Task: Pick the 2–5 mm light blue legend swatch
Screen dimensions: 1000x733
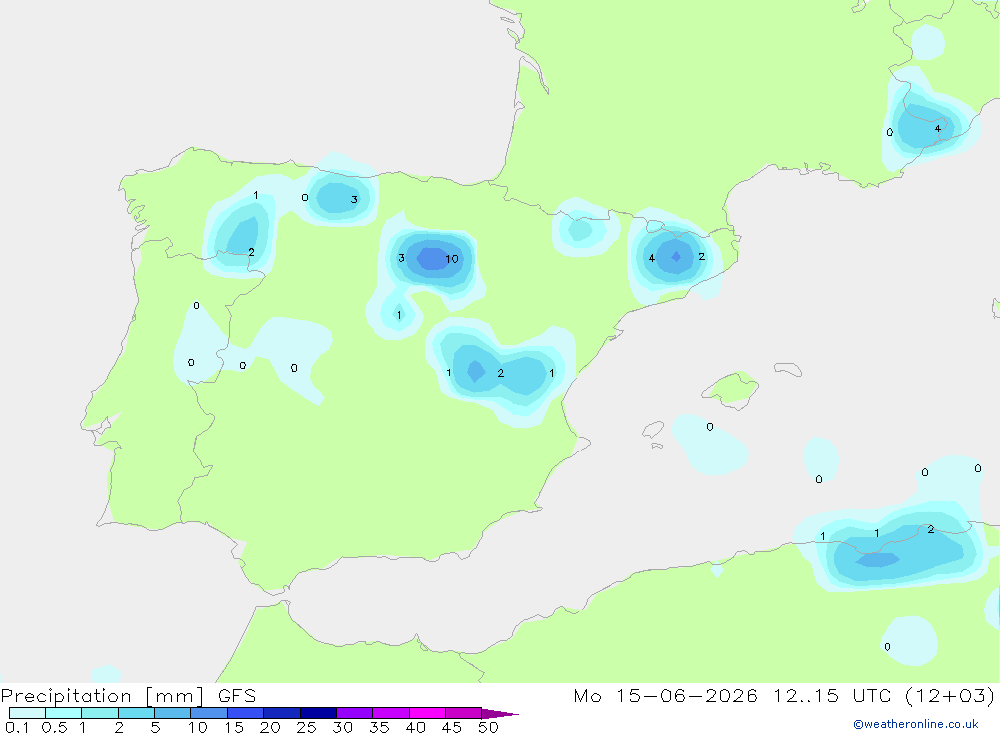Action: pos(136,713)
